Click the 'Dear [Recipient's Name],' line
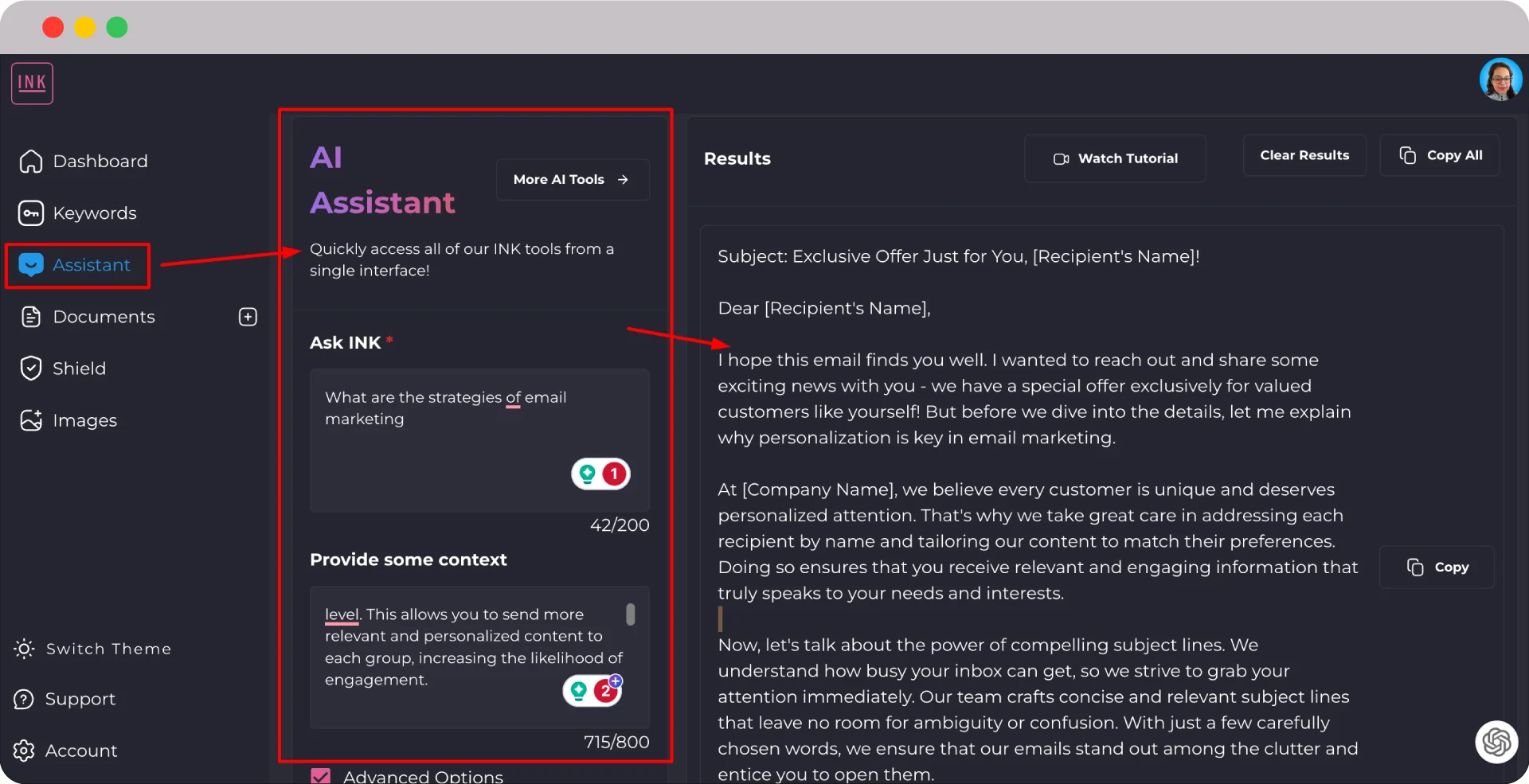This screenshot has height=784, width=1529. (x=824, y=308)
